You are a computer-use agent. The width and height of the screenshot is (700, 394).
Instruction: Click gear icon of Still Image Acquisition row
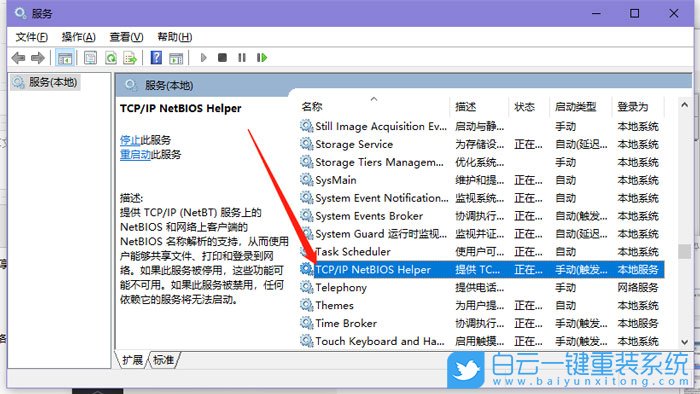pyautogui.click(x=306, y=126)
